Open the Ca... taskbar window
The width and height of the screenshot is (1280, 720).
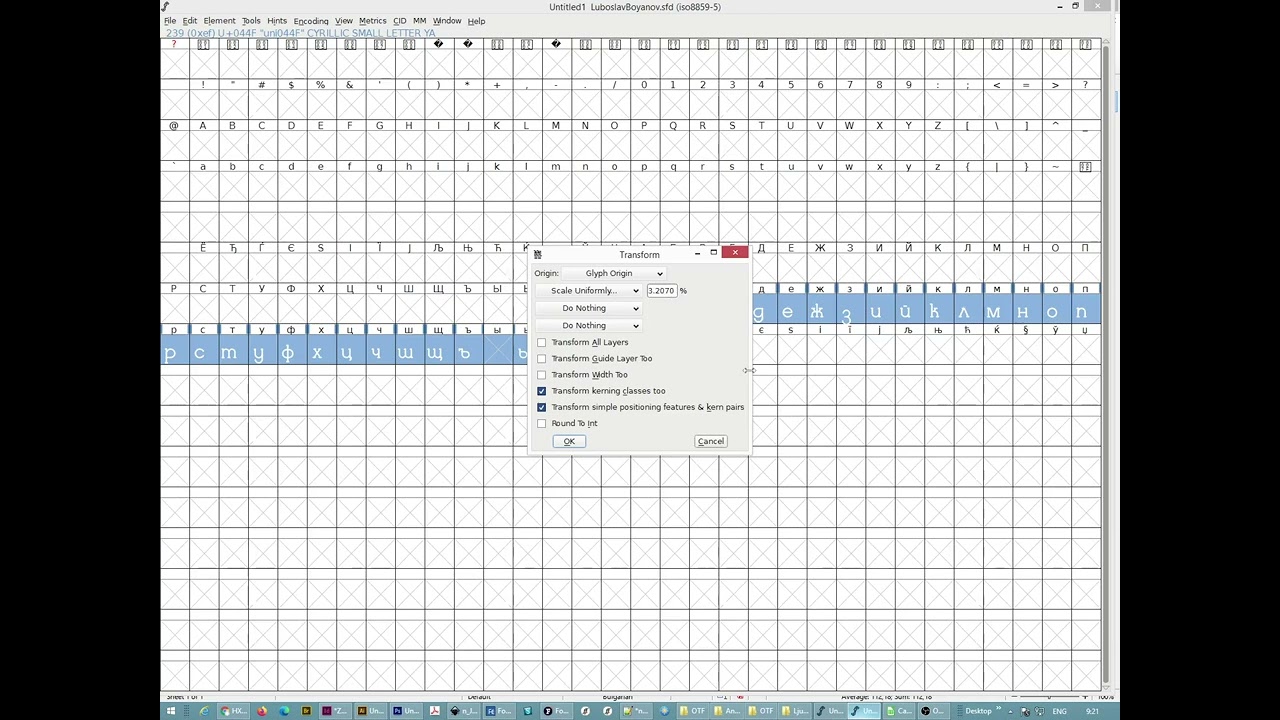(899, 711)
